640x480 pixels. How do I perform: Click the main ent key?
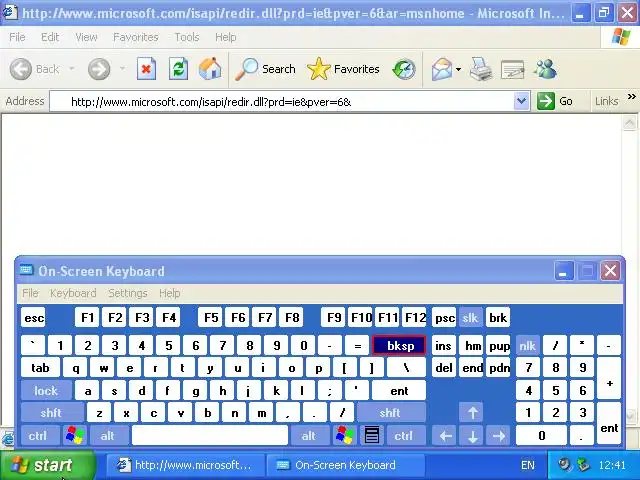399,391
